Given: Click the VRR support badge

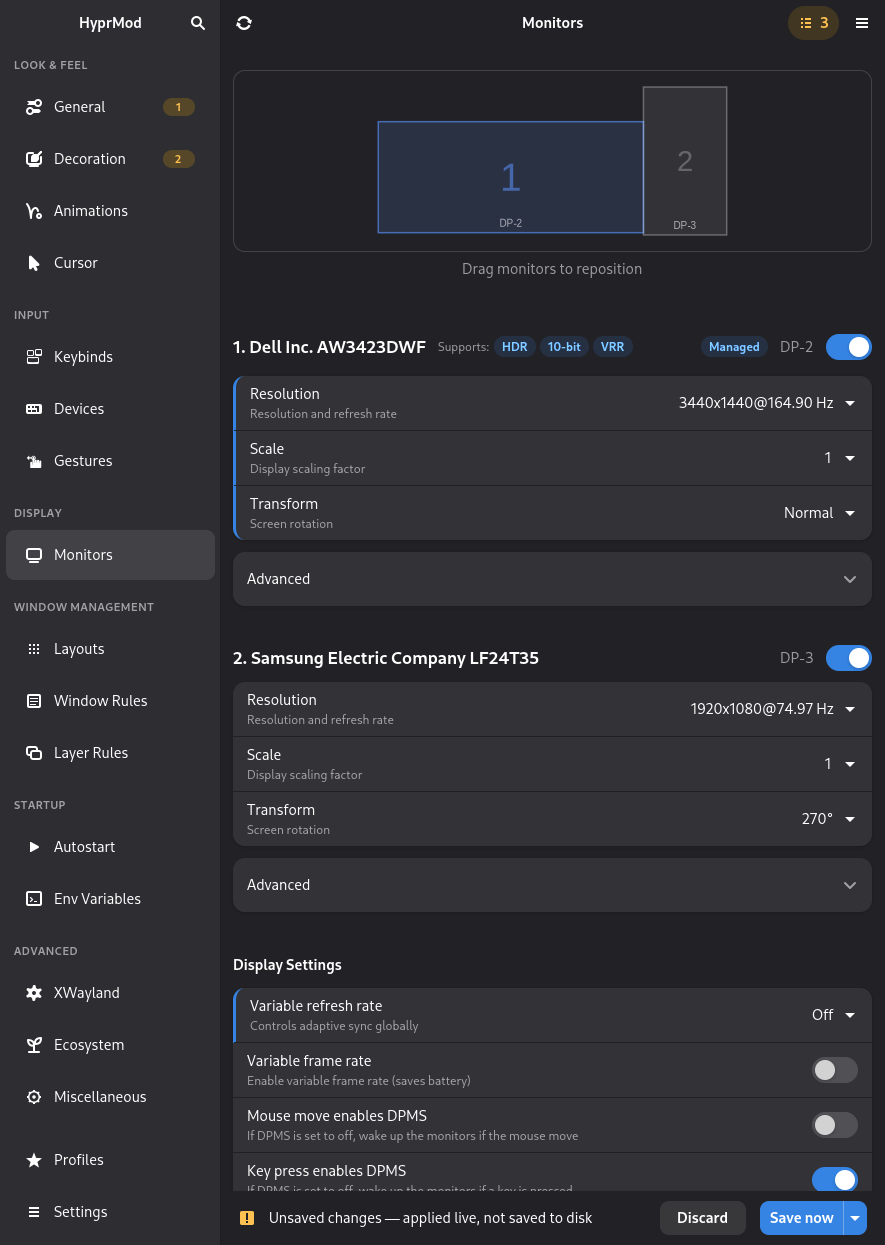Looking at the screenshot, I should (613, 347).
